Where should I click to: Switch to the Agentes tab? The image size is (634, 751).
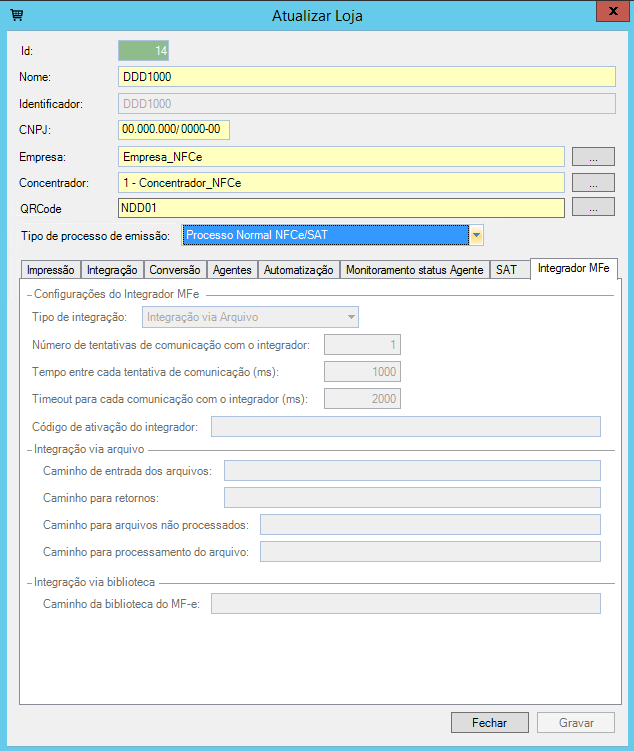click(232, 270)
